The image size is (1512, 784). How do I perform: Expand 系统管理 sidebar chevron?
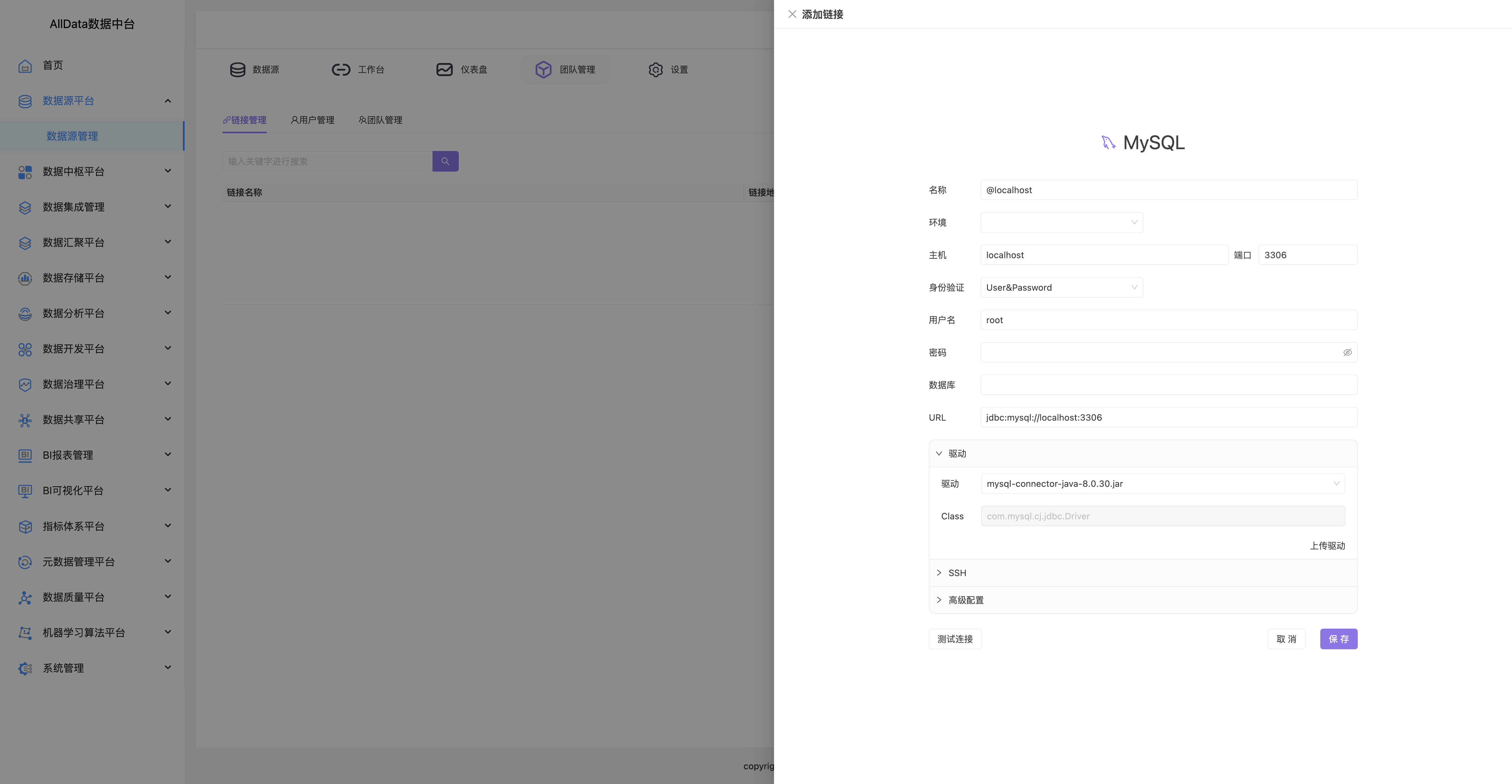click(x=168, y=667)
